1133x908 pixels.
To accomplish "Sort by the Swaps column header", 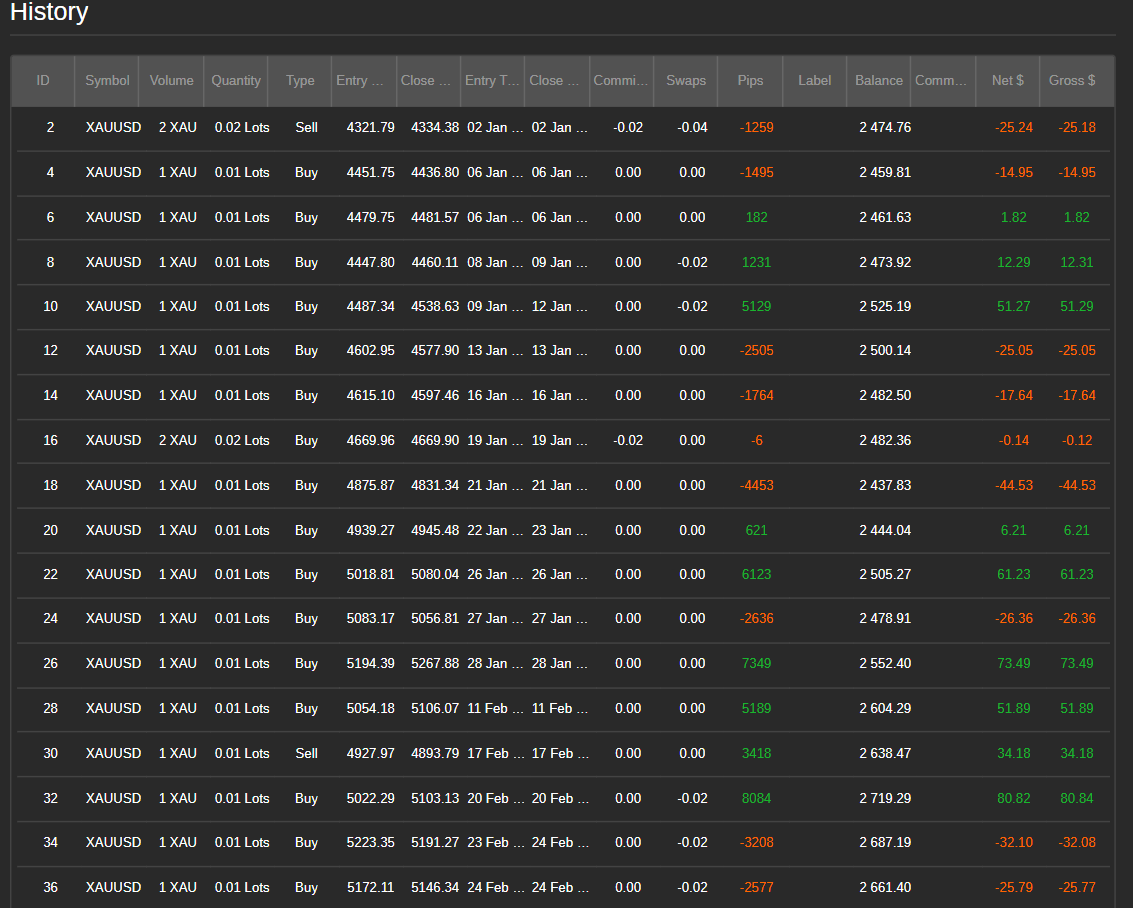I will tap(686, 80).
